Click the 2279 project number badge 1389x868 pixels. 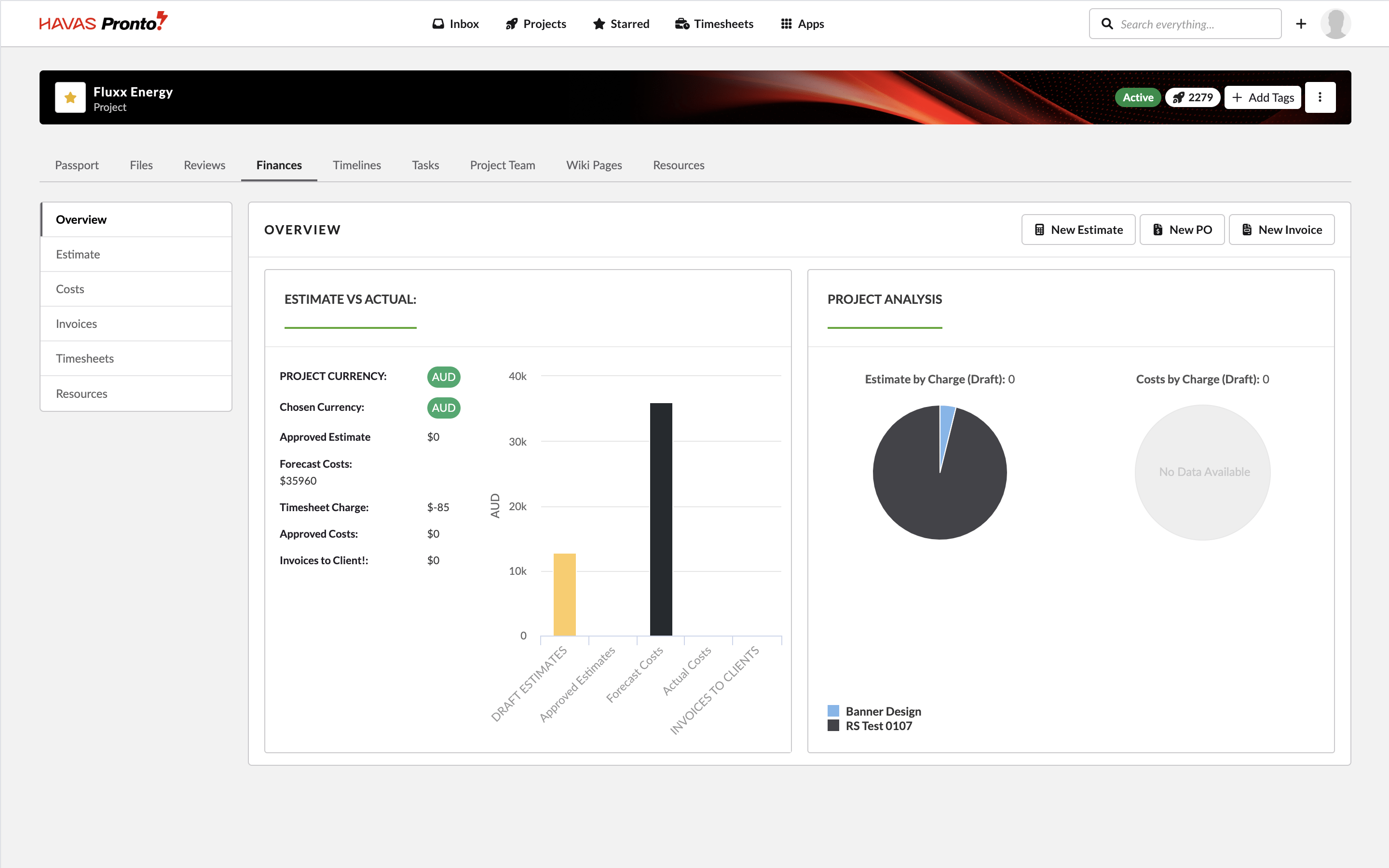coord(1193,97)
